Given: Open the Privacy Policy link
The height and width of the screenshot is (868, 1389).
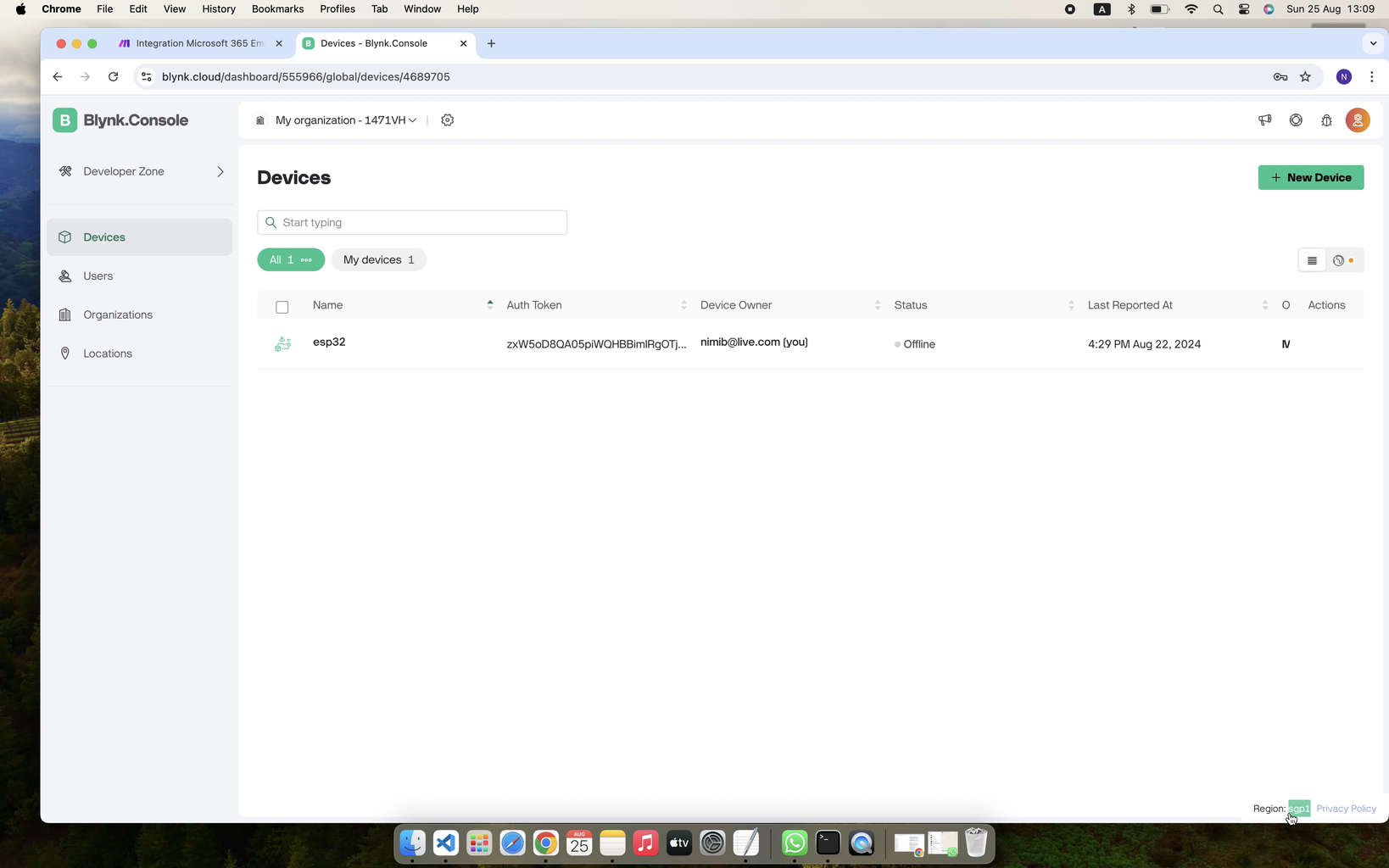Looking at the screenshot, I should click(1346, 809).
